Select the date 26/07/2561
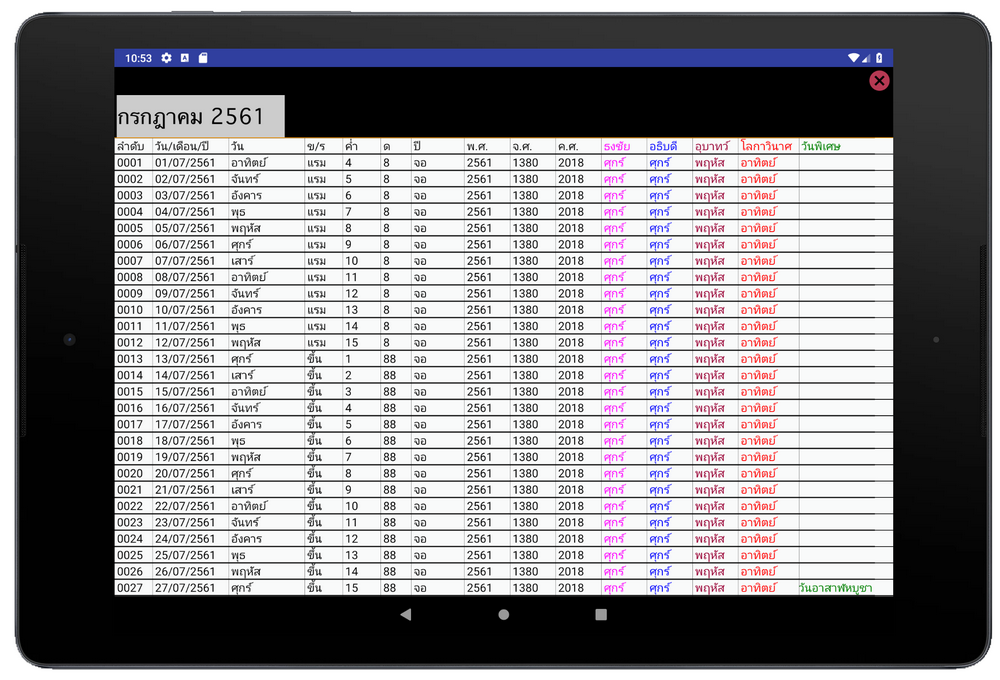 pos(185,572)
